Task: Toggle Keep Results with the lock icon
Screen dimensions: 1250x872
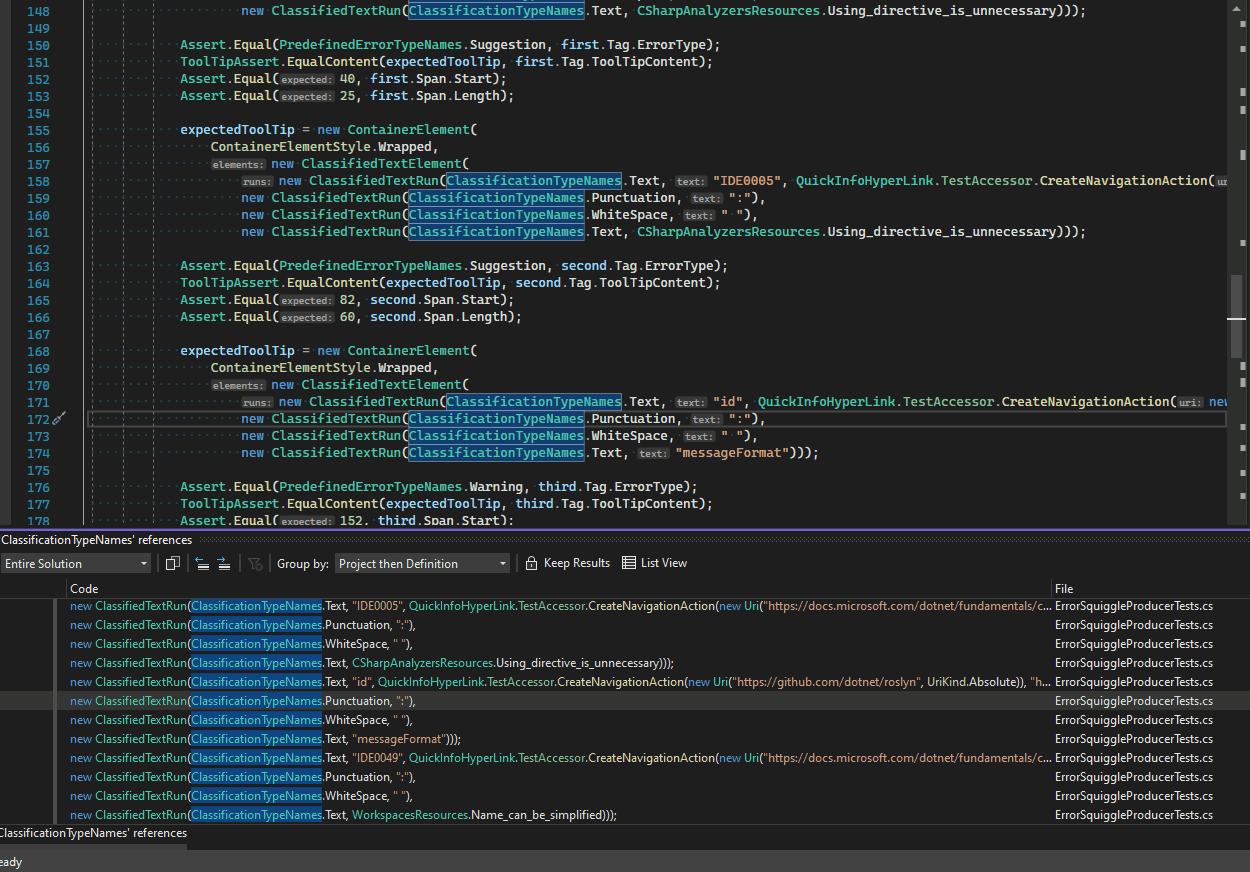Action: pos(567,562)
